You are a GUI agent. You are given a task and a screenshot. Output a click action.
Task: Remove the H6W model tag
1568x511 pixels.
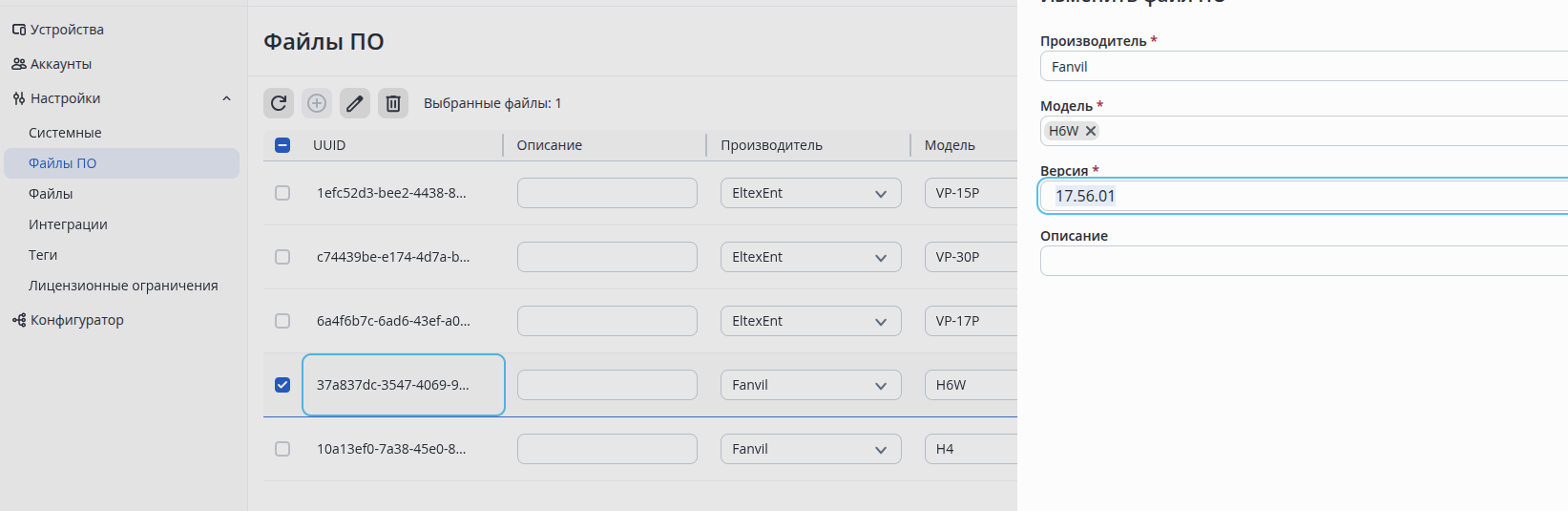(1091, 131)
